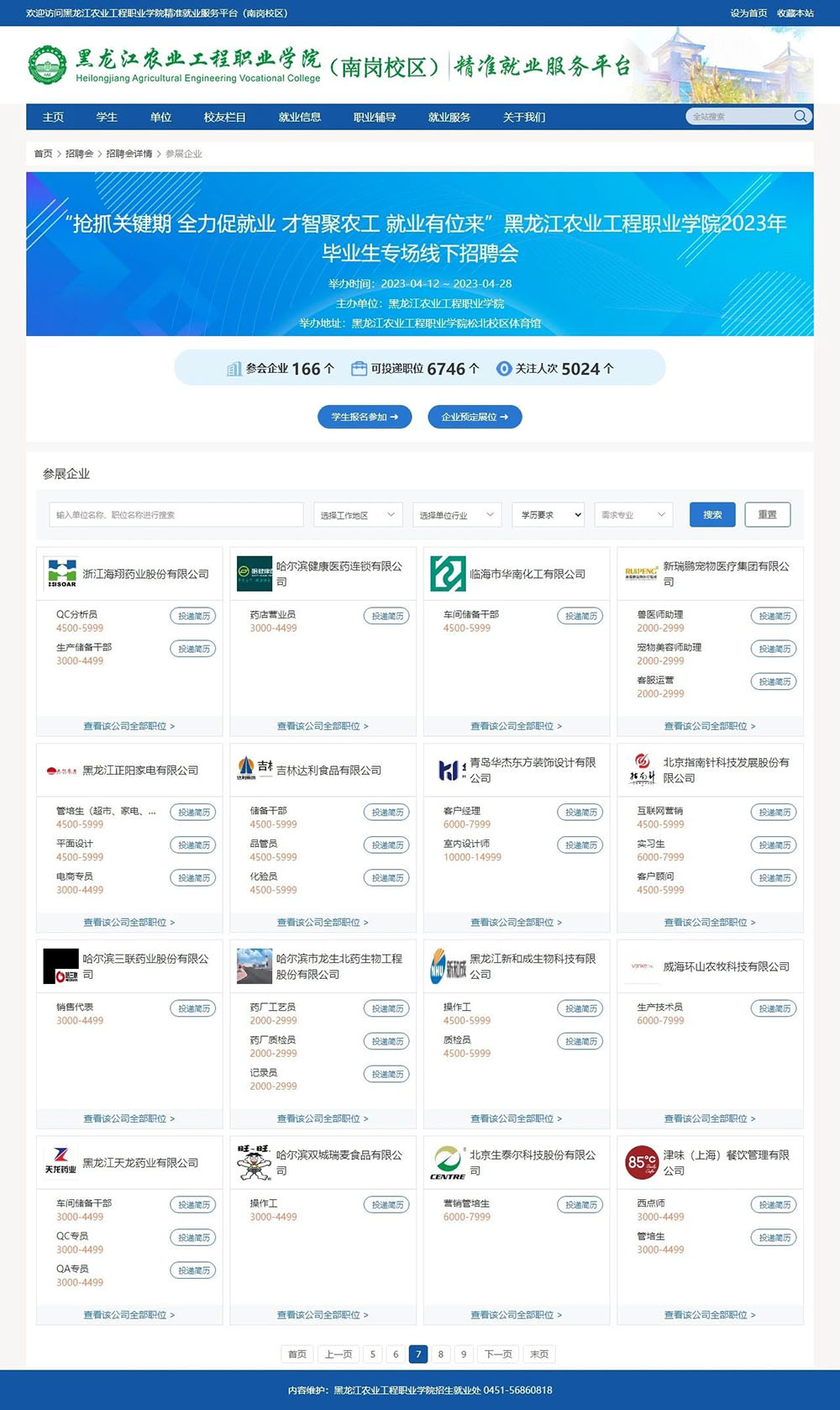Click the 学生报名参加 button
The height and width of the screenshot is (1410, 840).
coord(365,417)
